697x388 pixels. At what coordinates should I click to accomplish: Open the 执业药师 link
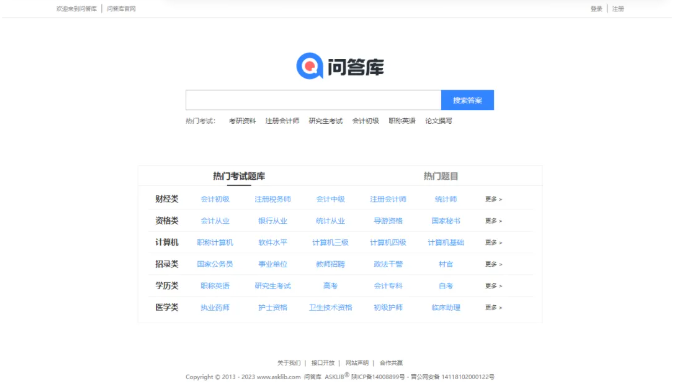(x=215, y=308)
